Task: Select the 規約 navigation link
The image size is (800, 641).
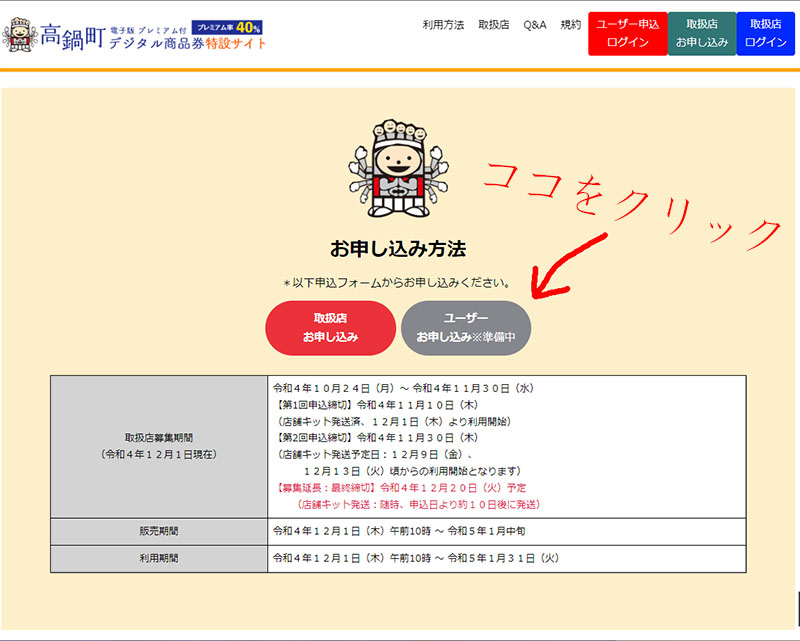Action: (571, 25)
